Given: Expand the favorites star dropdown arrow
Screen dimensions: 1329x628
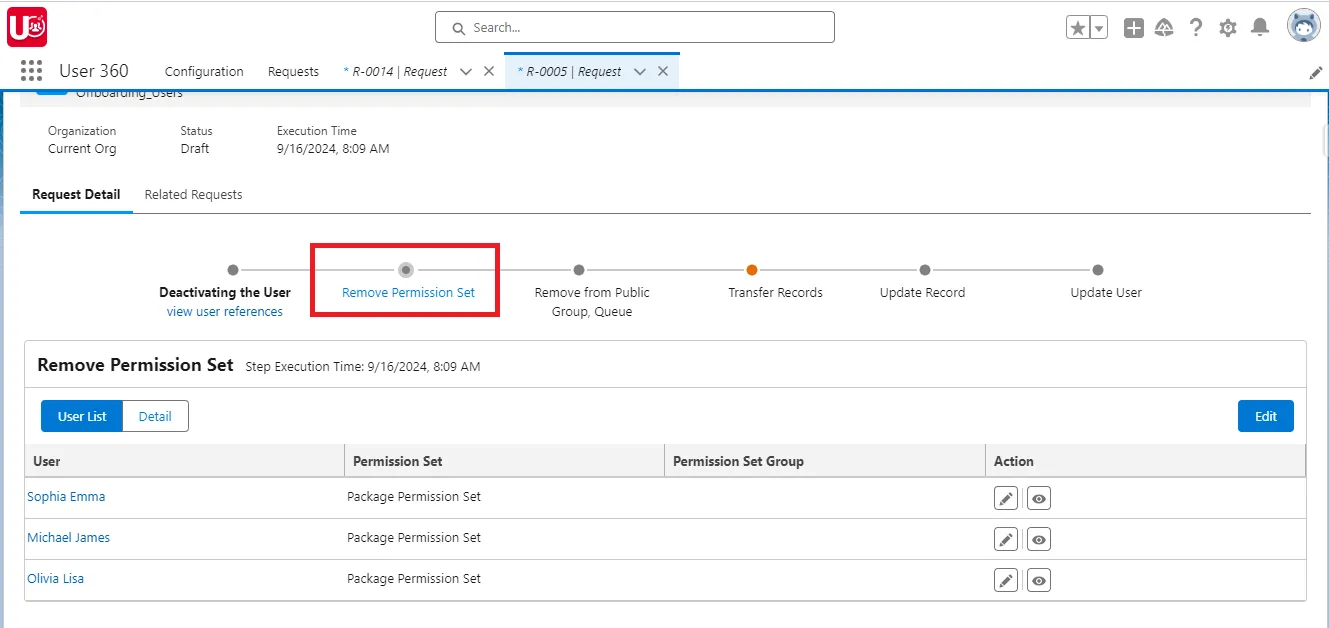Looking at the screenshot, I should pyautogui.click(x=1096, y=27).
